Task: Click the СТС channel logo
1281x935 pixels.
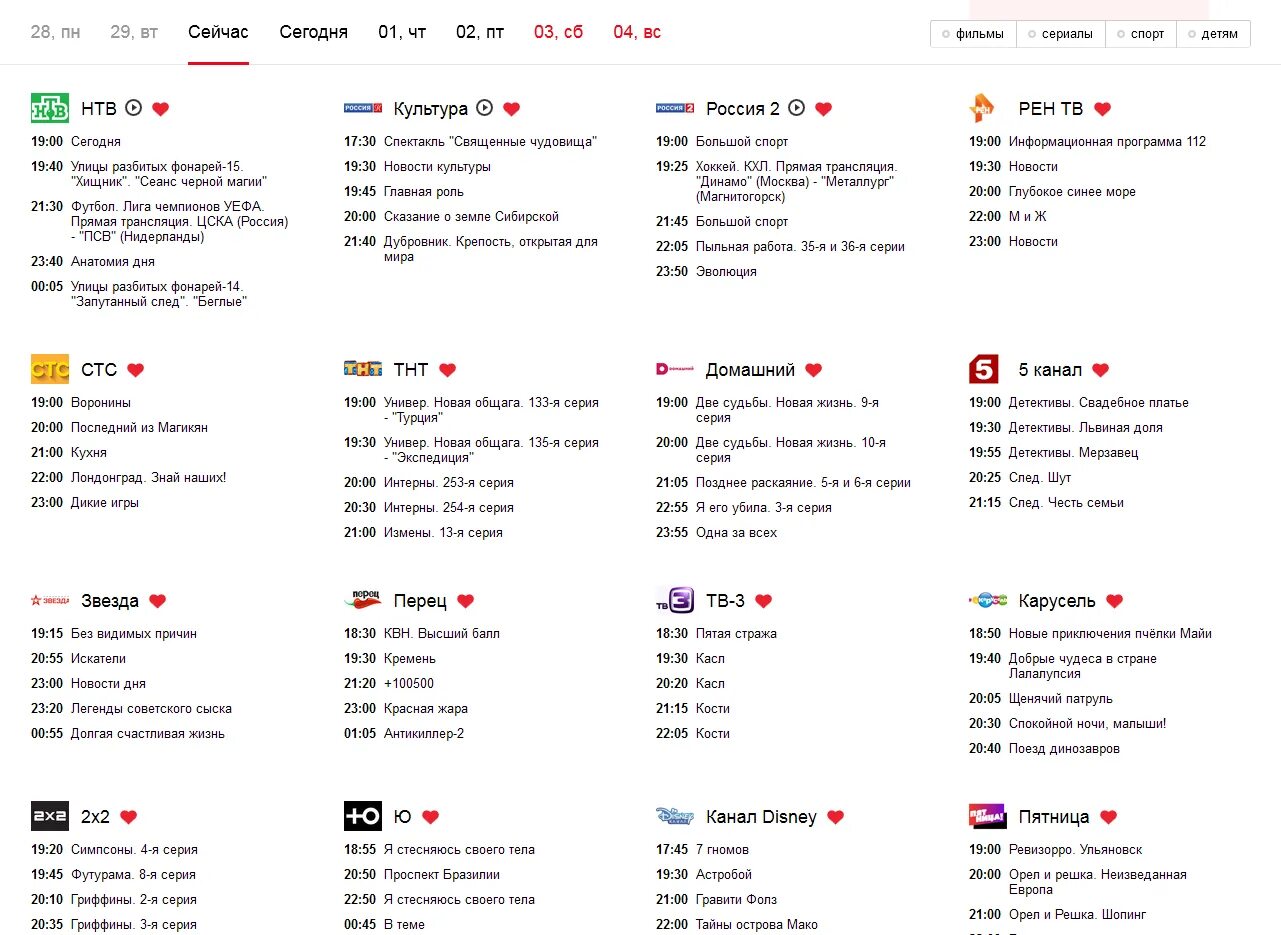Action: [50, 369]
